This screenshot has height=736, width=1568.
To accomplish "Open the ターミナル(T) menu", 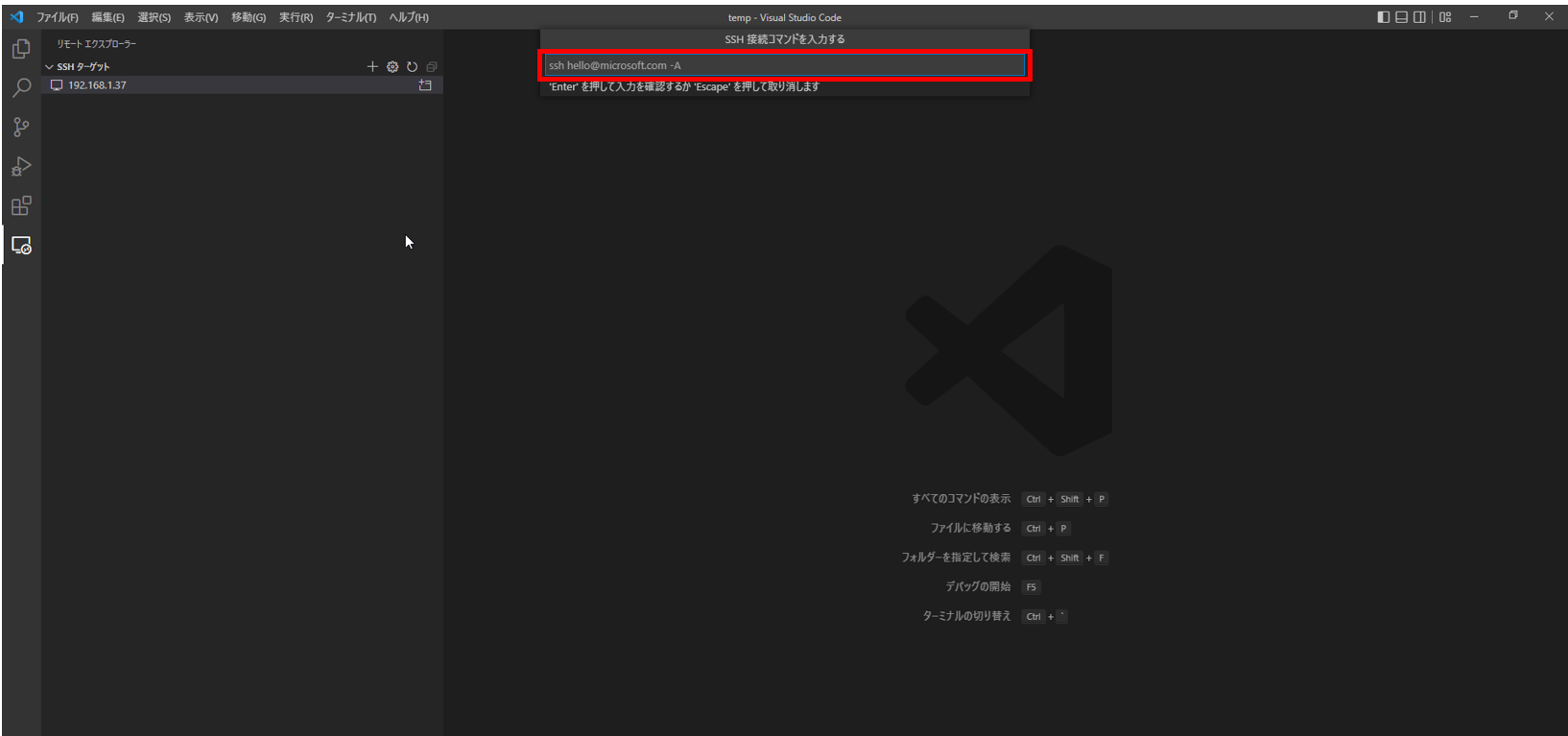I will click(x=350, y=17).
